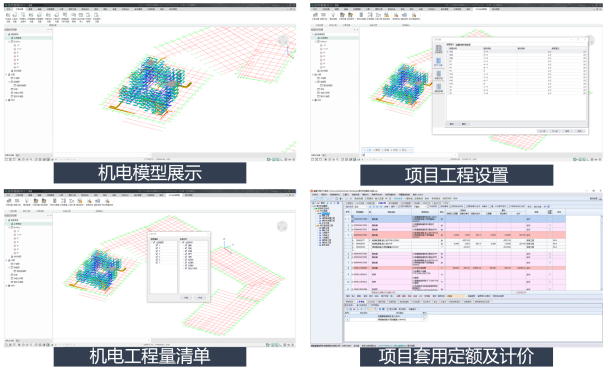
Task: Click the lightbulb ribbon icon in the 机电工程量清单 window
Action: tap(26, 201)
